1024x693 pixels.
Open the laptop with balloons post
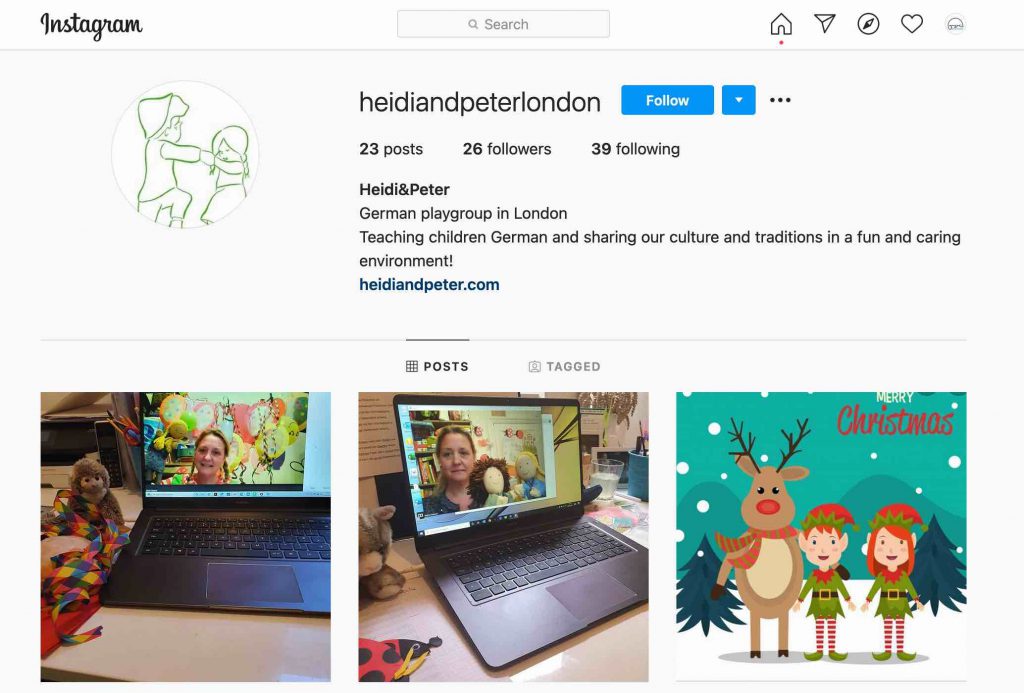point(185,537)
